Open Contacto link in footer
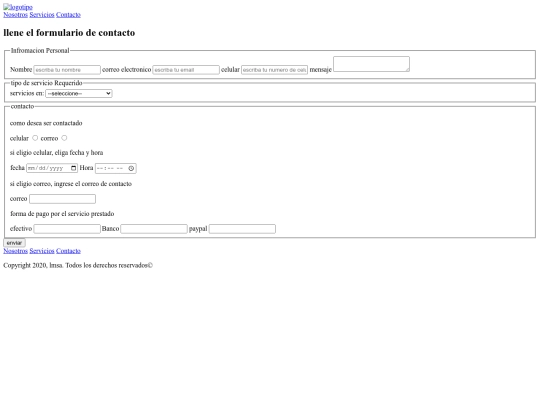Viewport: 540px width, 405px height. tap(68, 251)
